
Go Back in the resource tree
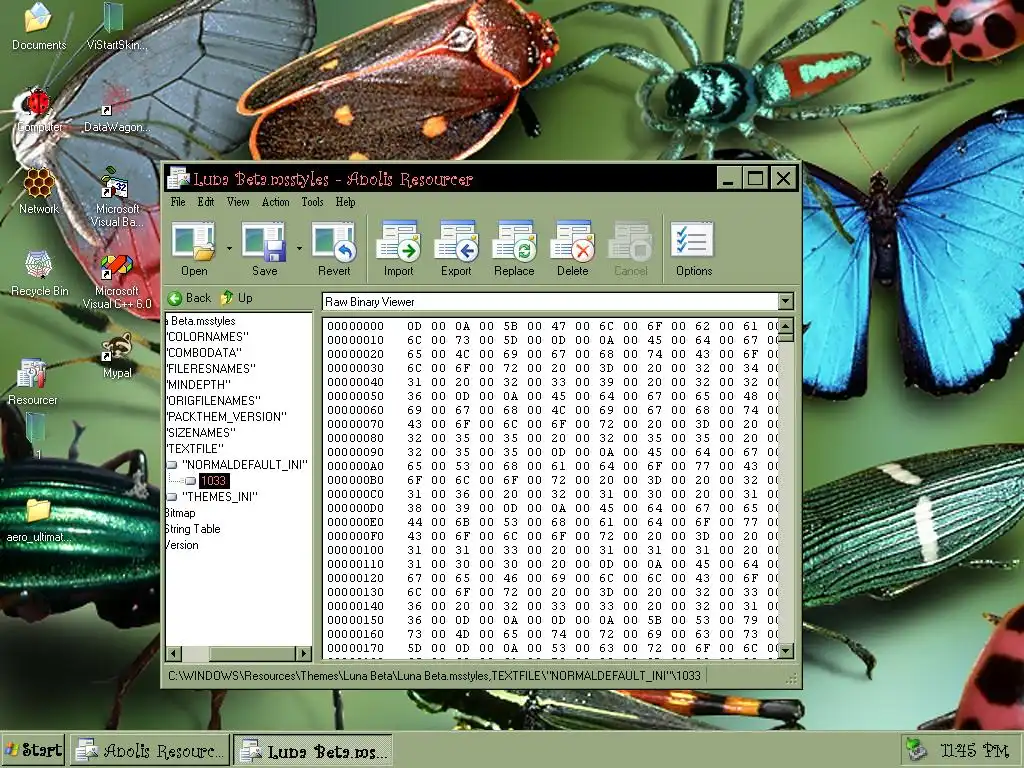(x=189, y=298)
